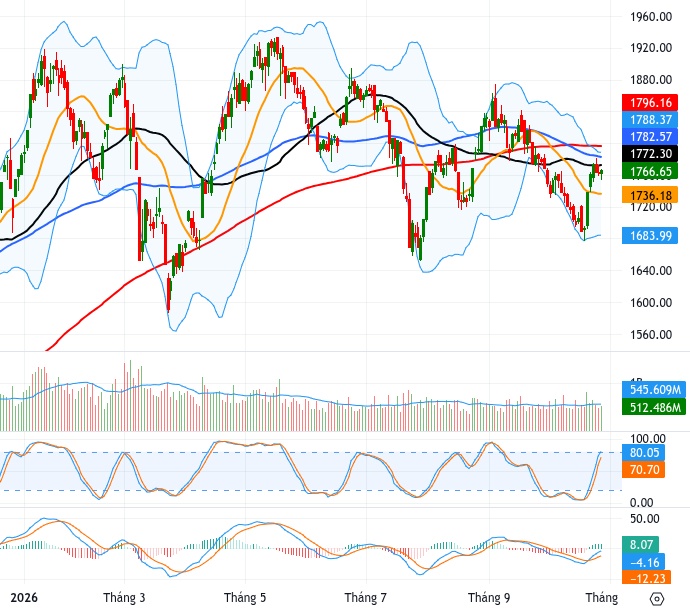Click the blue -4.16 MACD value label
This screenshot has height=611, width=690.
tap(643, 562)
